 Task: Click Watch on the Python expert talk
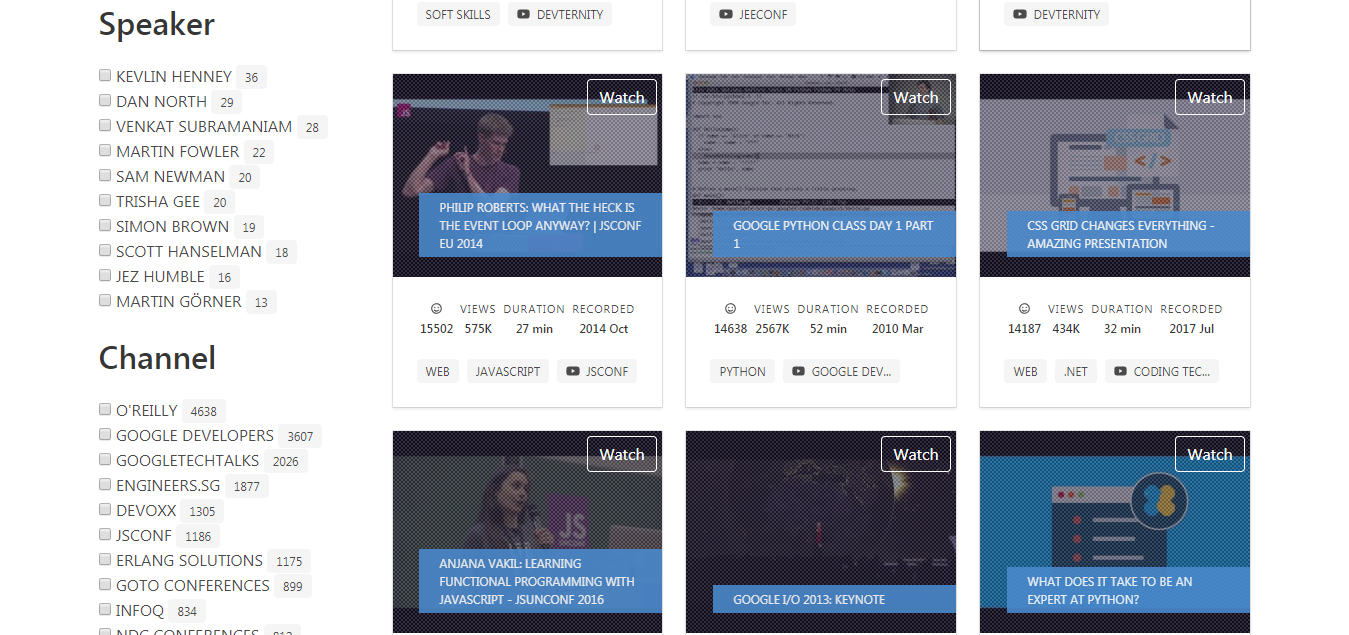pyautogui.click(x=1210, y=454)
